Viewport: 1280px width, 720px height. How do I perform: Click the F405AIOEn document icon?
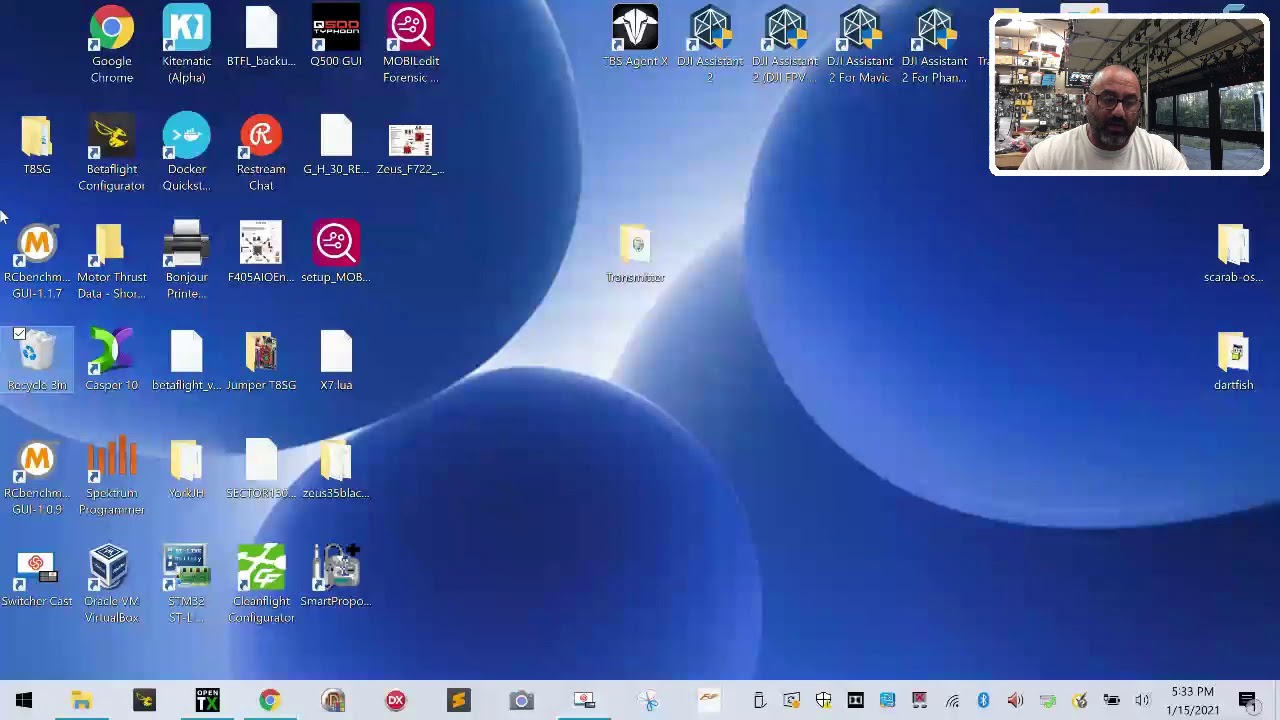261,254
